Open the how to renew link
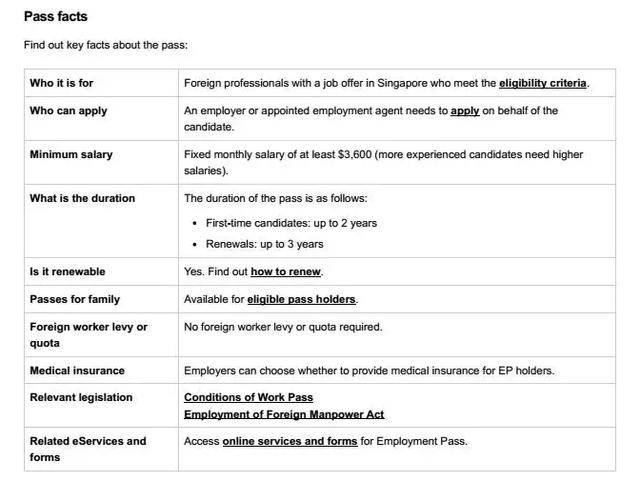This screenshot has width=640, height=481. coord(286,272)
